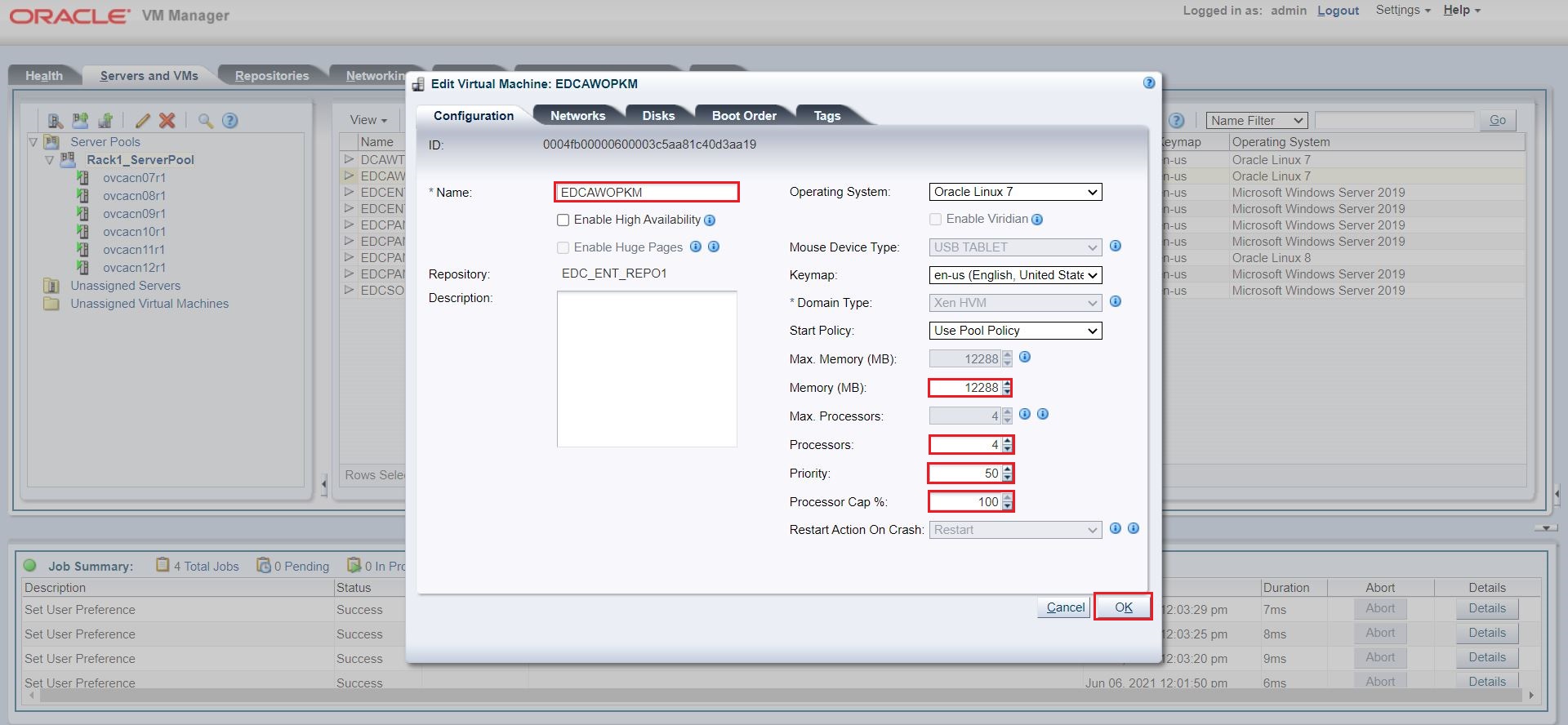Click the Discover Servers toolbar icon
The width and height of the screenshot is (1568, 725).
55,121
